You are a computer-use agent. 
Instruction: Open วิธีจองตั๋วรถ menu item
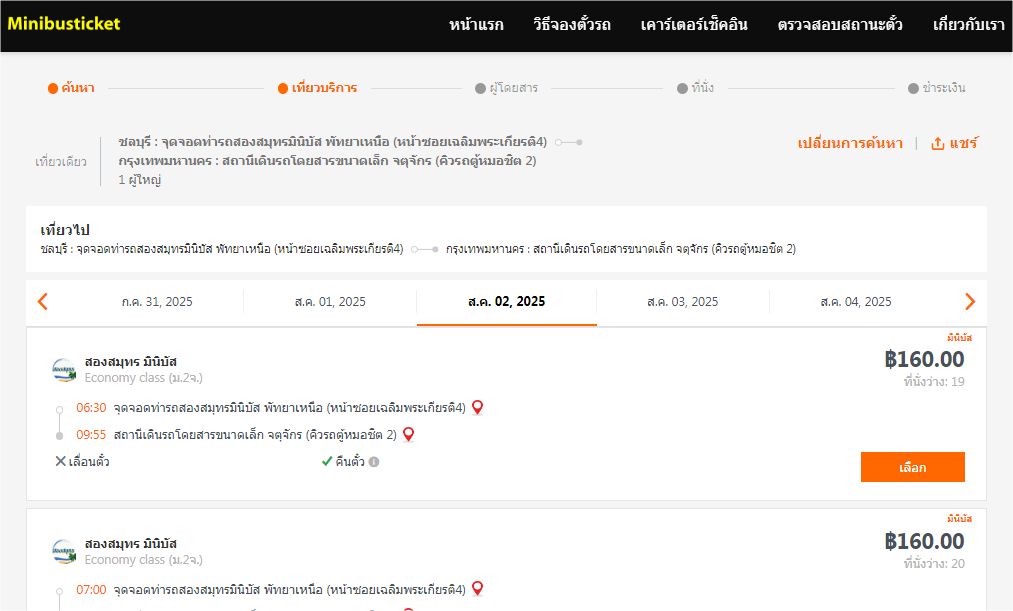pyautogui.click(x=572, y=25)
